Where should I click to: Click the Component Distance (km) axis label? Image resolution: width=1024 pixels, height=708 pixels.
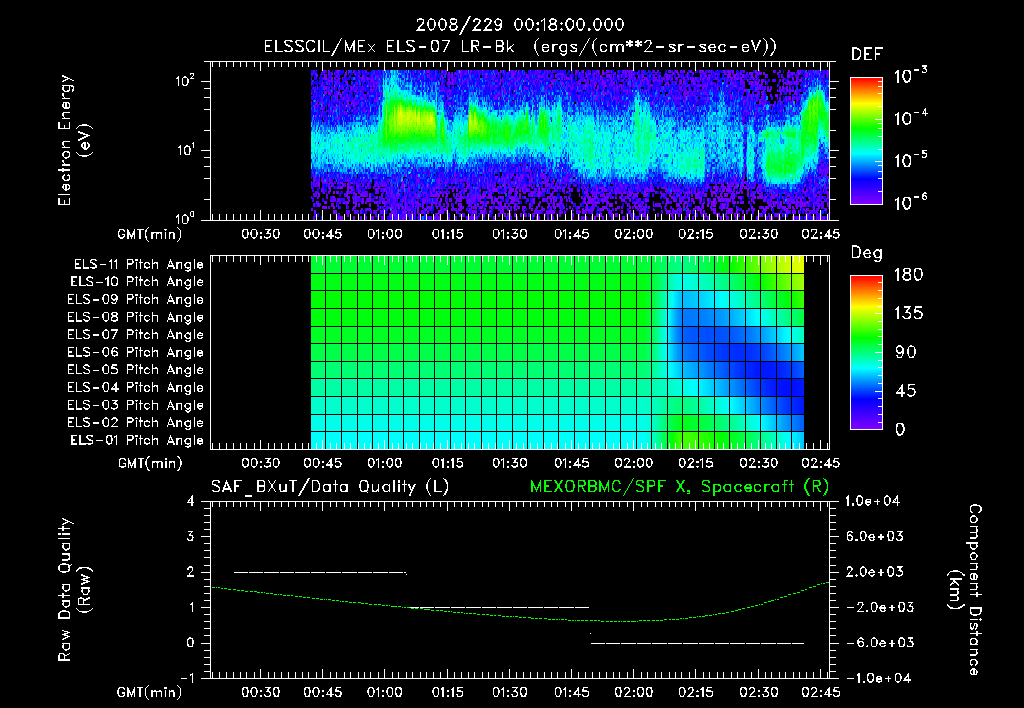pos(965,590)
